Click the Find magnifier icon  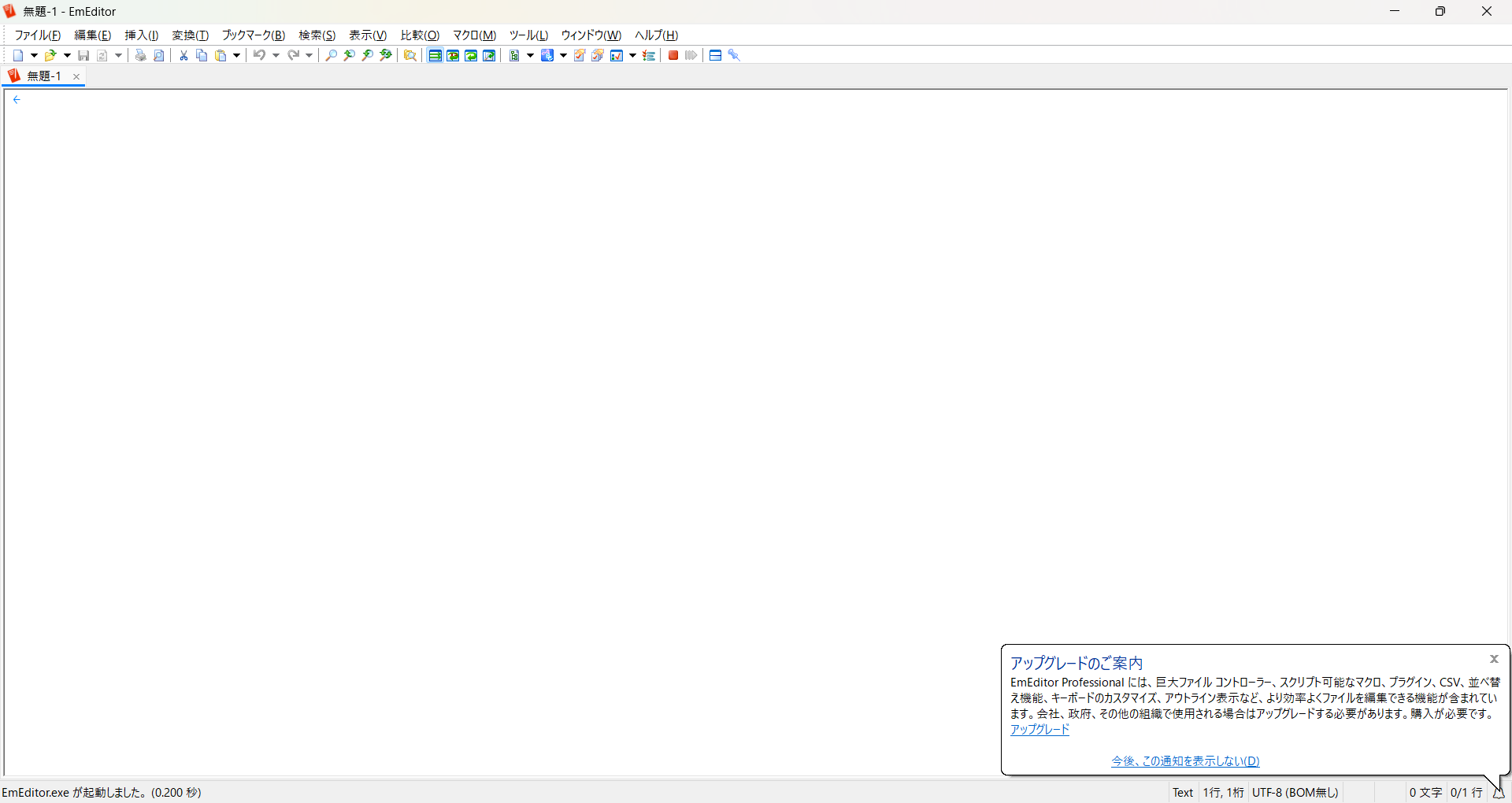tap(331, 55)
